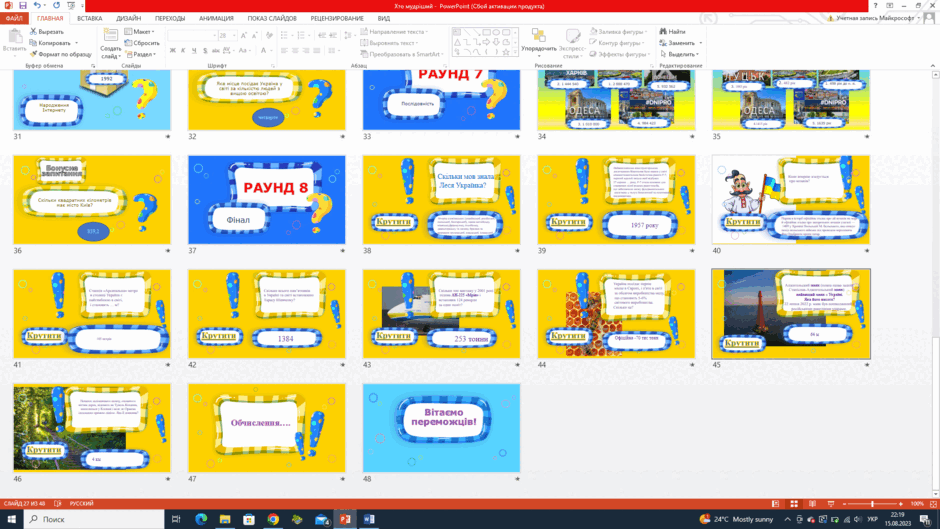Screen dimensions: 940x529
Task: Select slide 37 РАУНД 8 thumbnail
Action: click(267, 200)
